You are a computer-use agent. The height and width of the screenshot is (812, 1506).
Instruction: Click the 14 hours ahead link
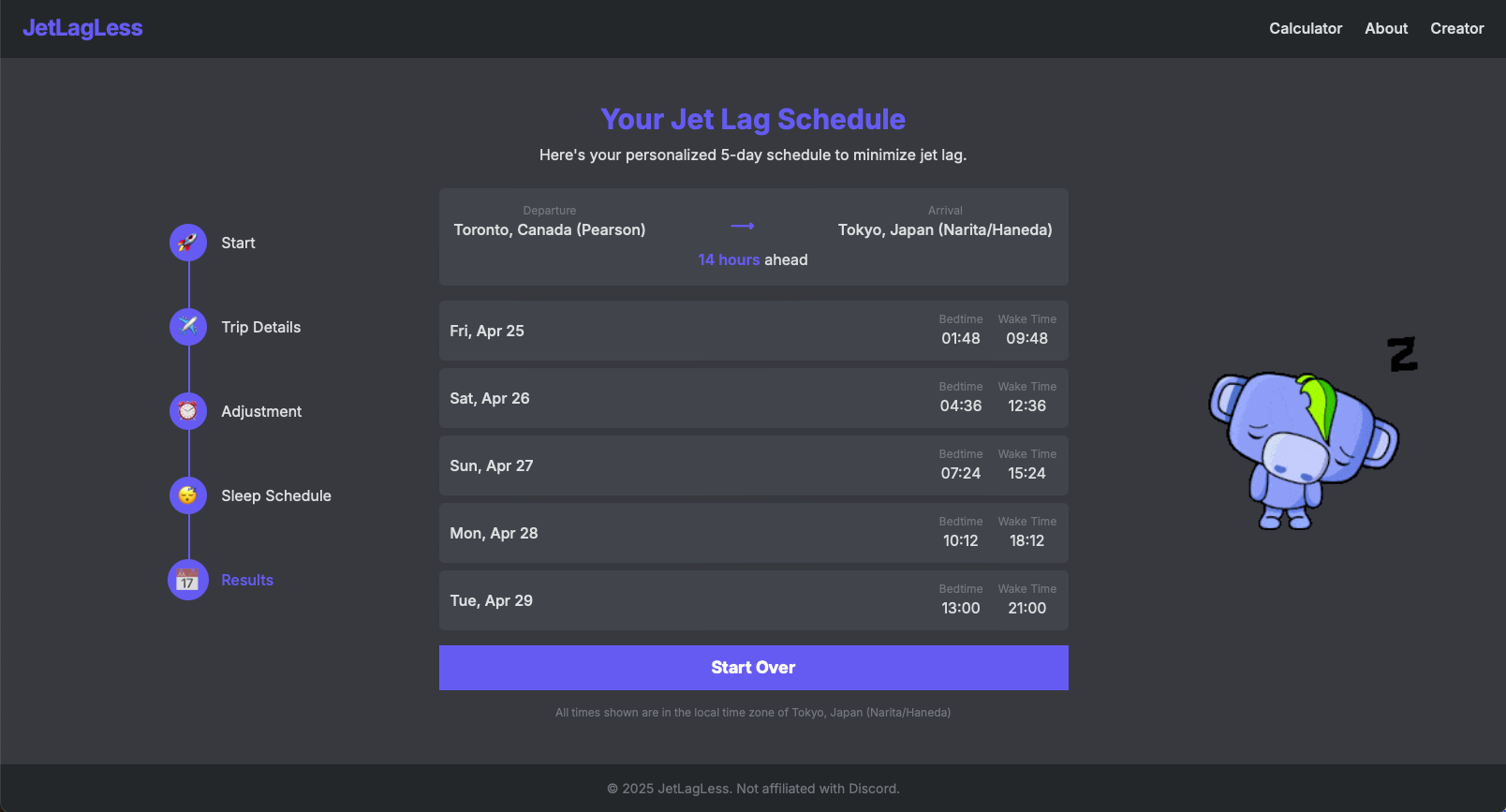pos(729,259)
